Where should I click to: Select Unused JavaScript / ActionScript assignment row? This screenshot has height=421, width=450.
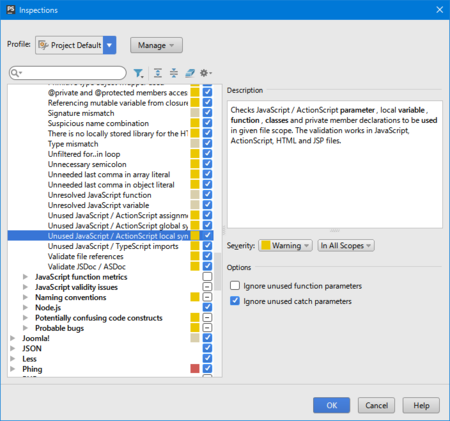point(118,216)
